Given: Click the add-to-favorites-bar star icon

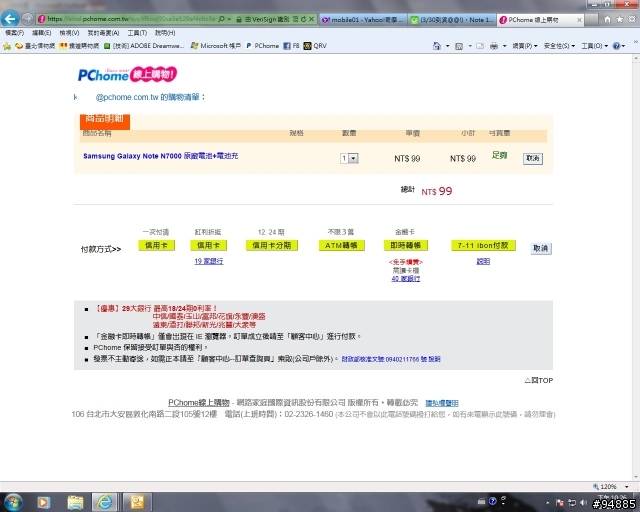Looking at the screenshot, I should point(7,46).
